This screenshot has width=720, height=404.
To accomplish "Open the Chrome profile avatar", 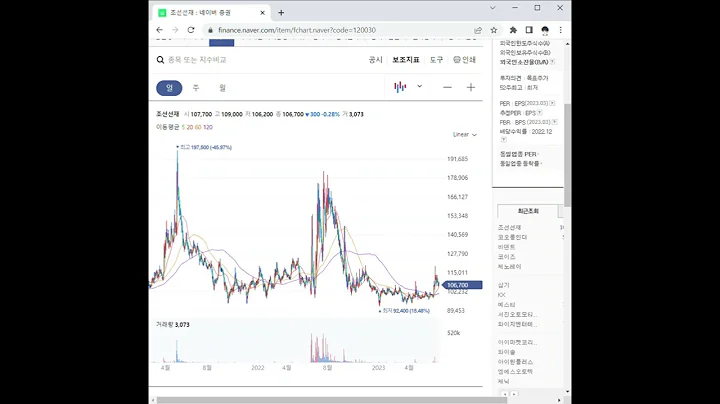I will pos(545,30).
